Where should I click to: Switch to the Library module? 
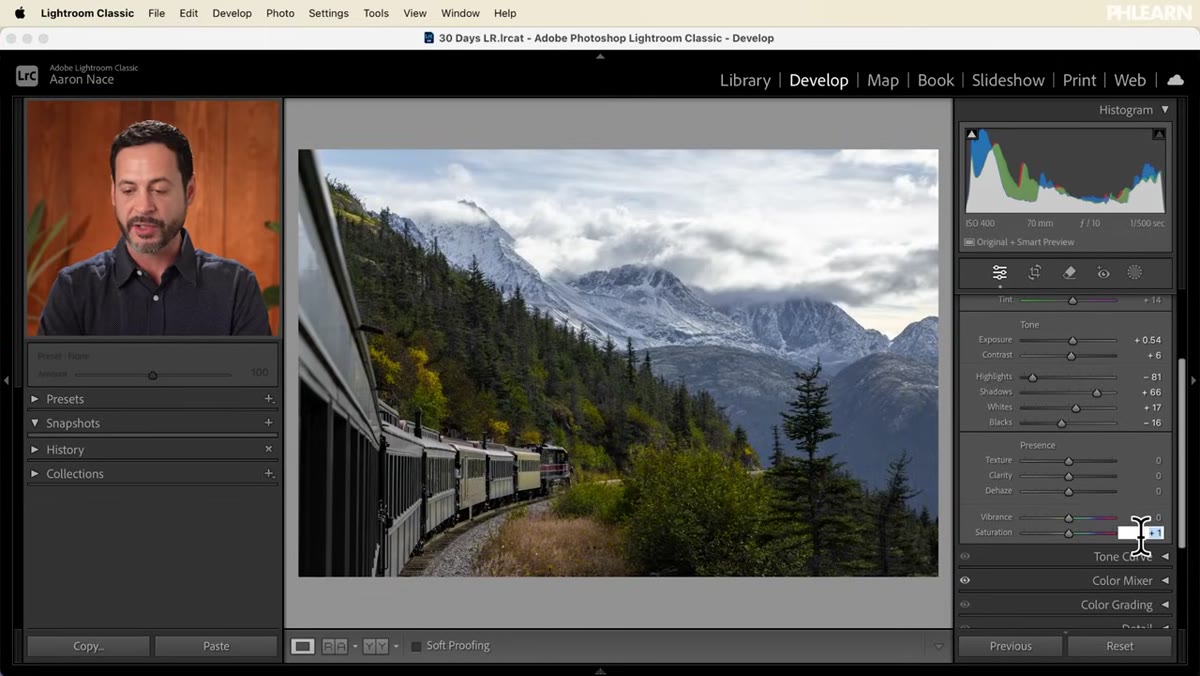pyautogui.click(x=745, y=80)
